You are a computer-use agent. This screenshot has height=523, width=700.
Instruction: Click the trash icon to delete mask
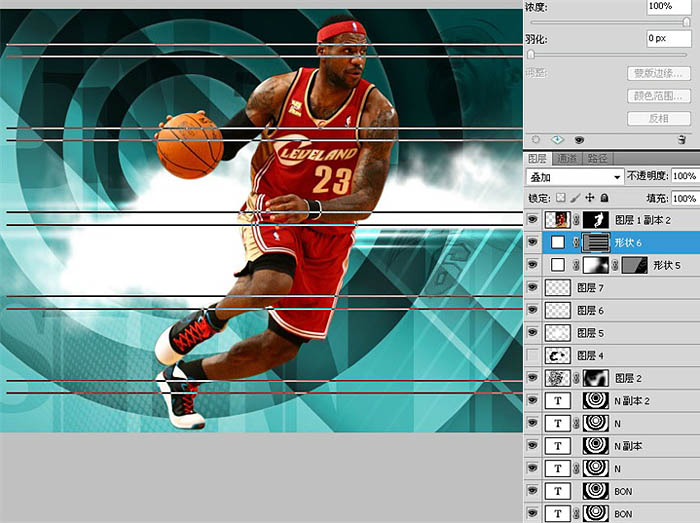[x=682, y=140]
